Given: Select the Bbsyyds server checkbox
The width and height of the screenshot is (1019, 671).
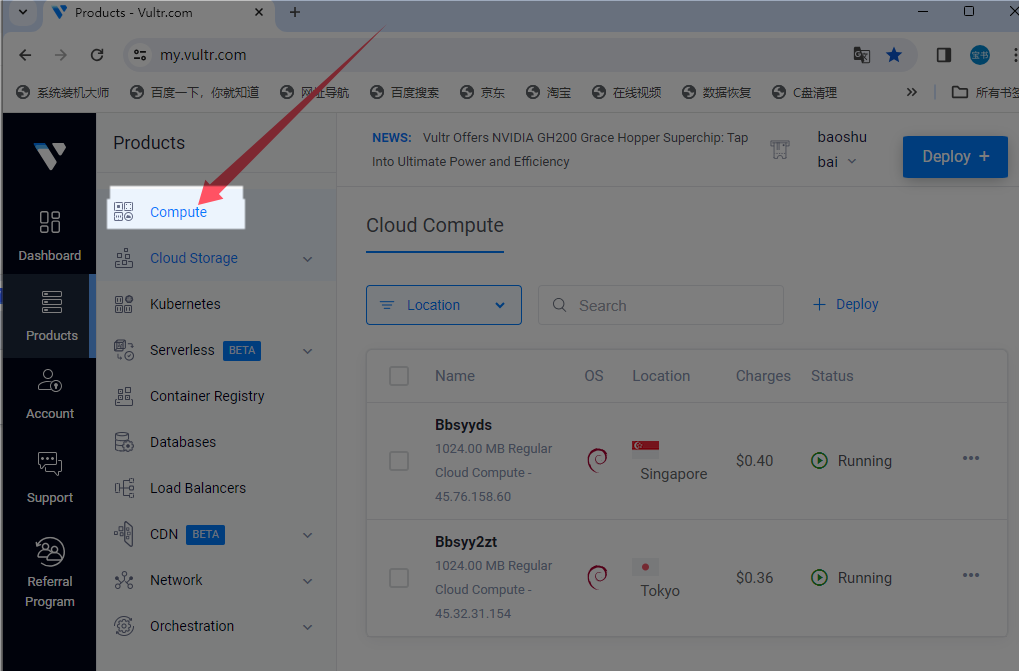Looking at the screenshot, I should click(399, 461).
